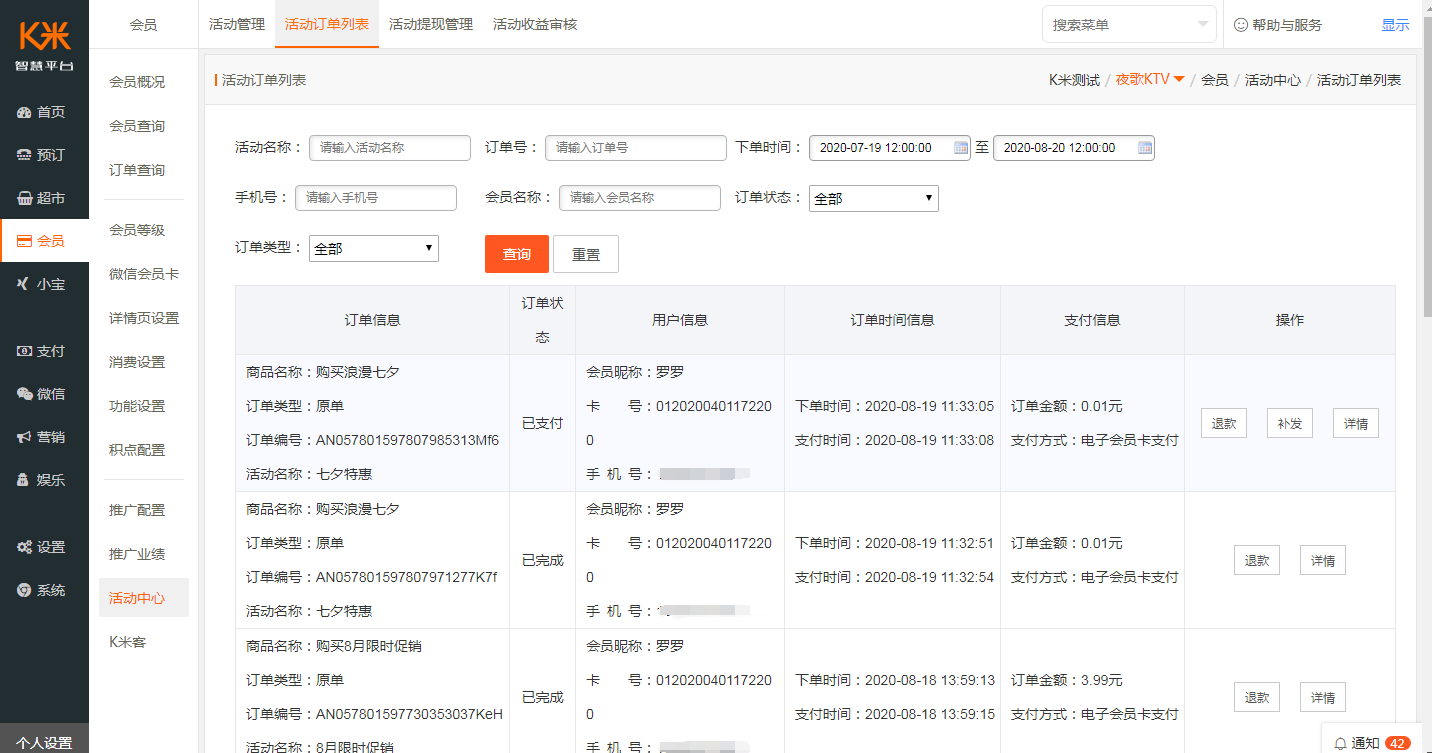Open 订单查询 in the submenu

pyautogui.click(x=137, y=170)
